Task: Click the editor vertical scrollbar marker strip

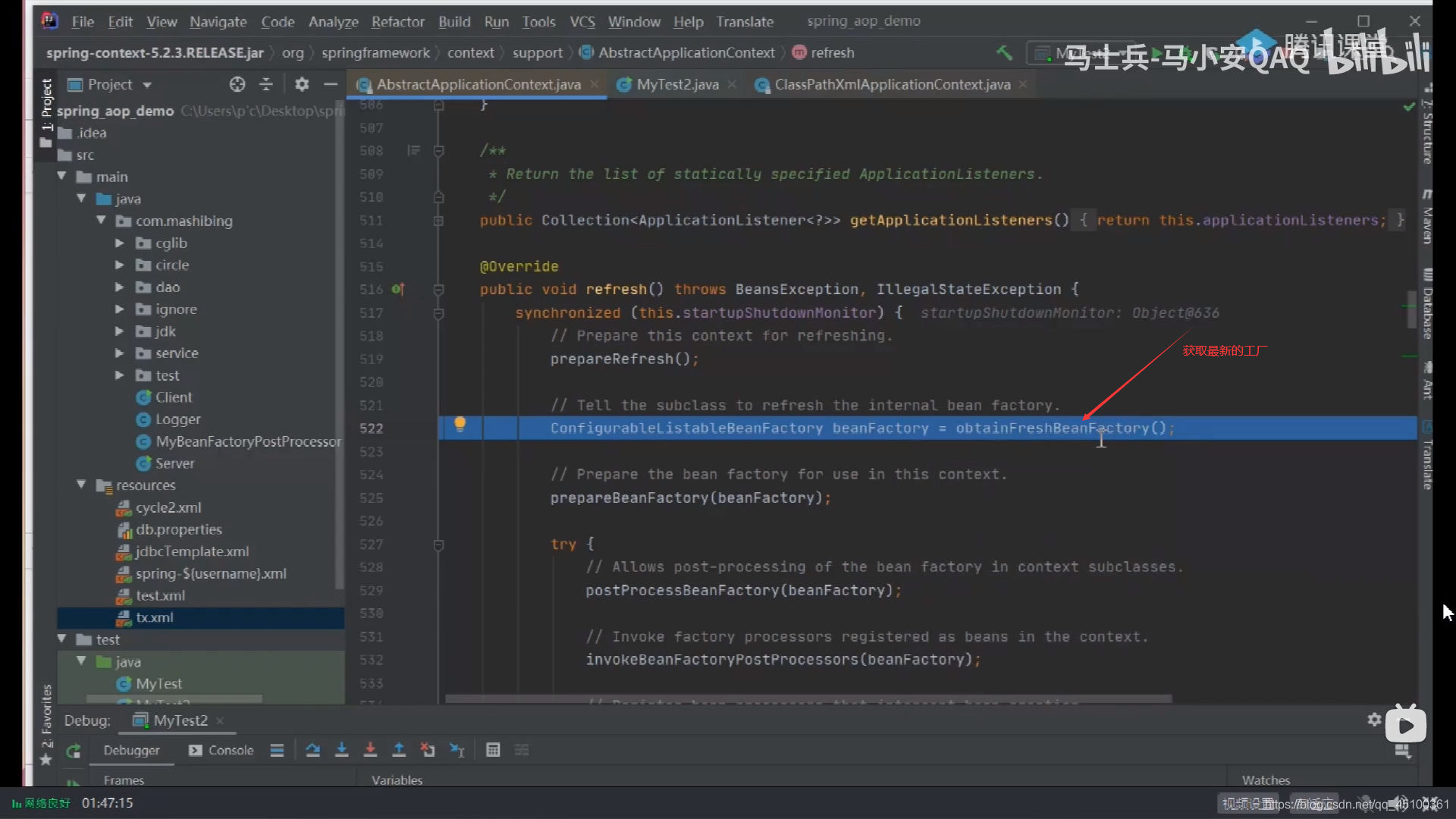Action: coord(1410,309)
